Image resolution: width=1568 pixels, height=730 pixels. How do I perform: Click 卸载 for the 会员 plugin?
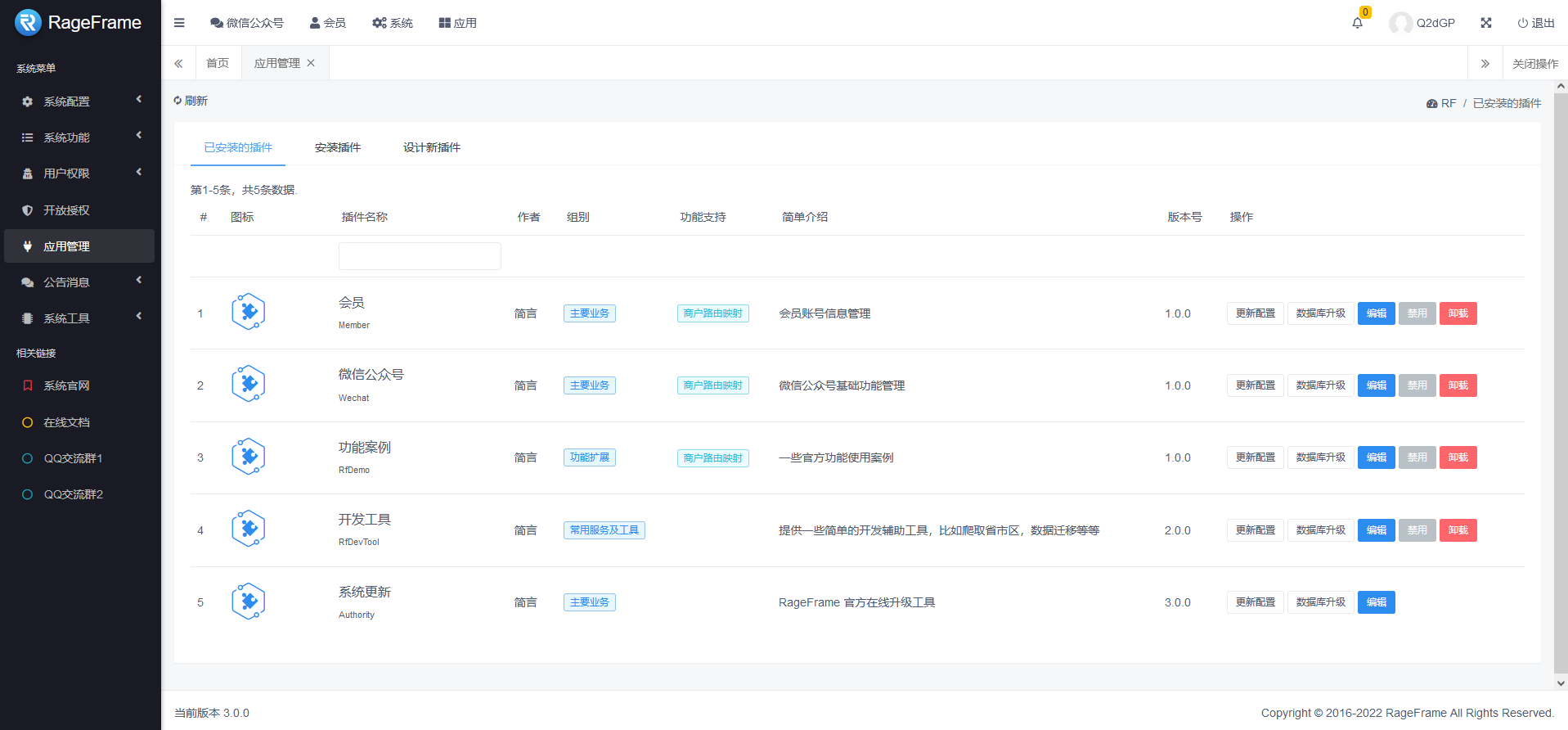tap(1458, 313)
